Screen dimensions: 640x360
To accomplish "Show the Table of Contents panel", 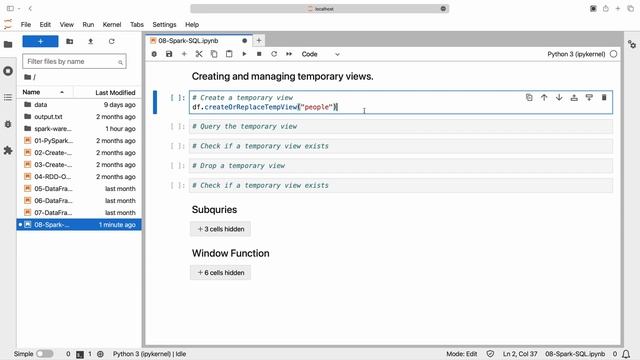I will pos(8,97).
